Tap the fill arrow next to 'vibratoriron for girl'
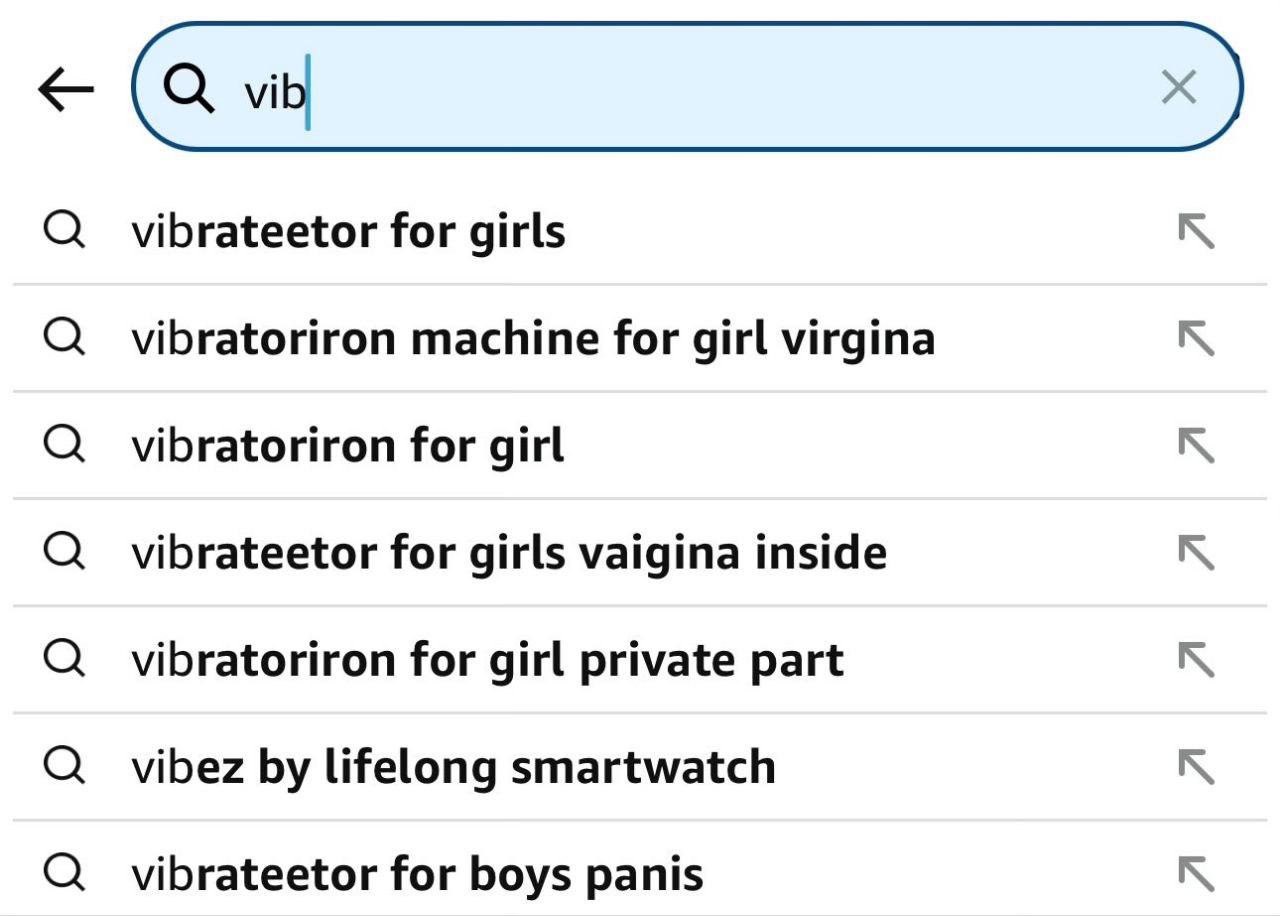 pos(1196,445)
